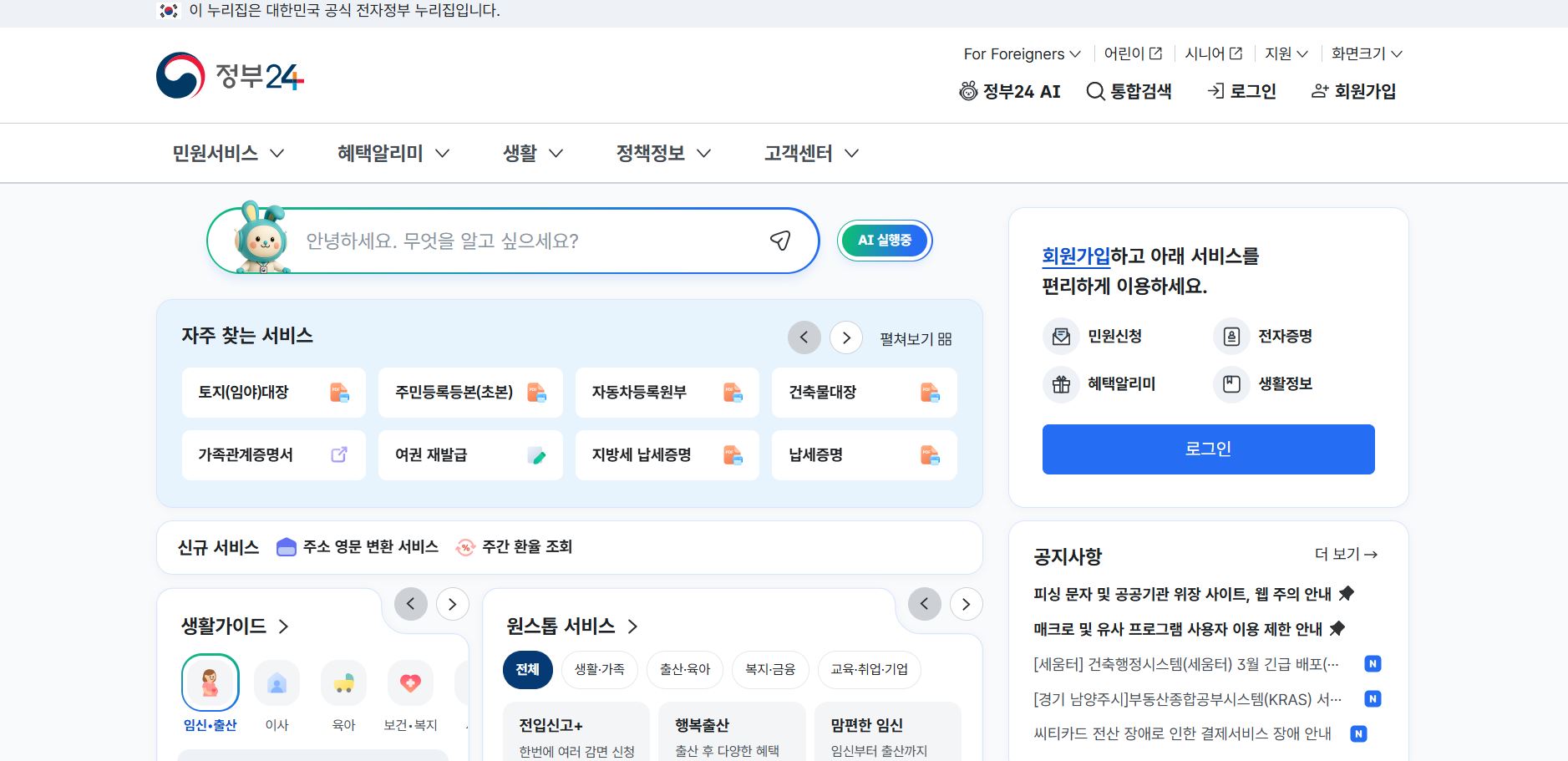Go to previous 생활가이드 slide
Image resolution: width=1568 pixels, height=761 pixels.
click(410, 604)
